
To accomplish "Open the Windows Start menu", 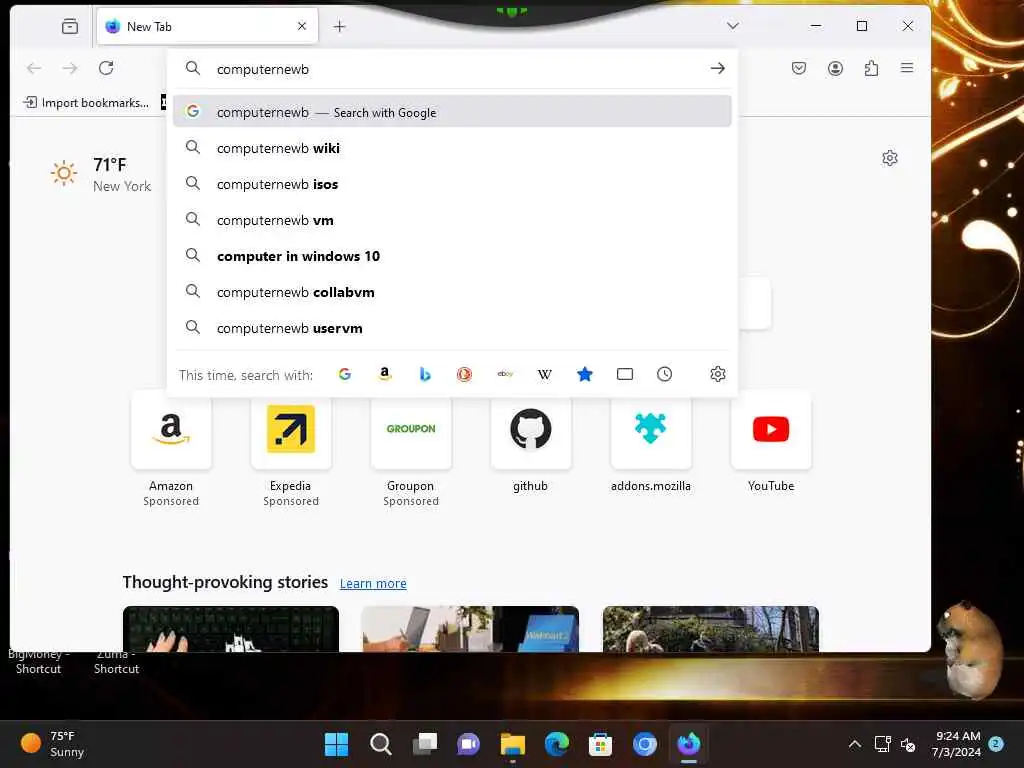I will (x=336, y=744).
